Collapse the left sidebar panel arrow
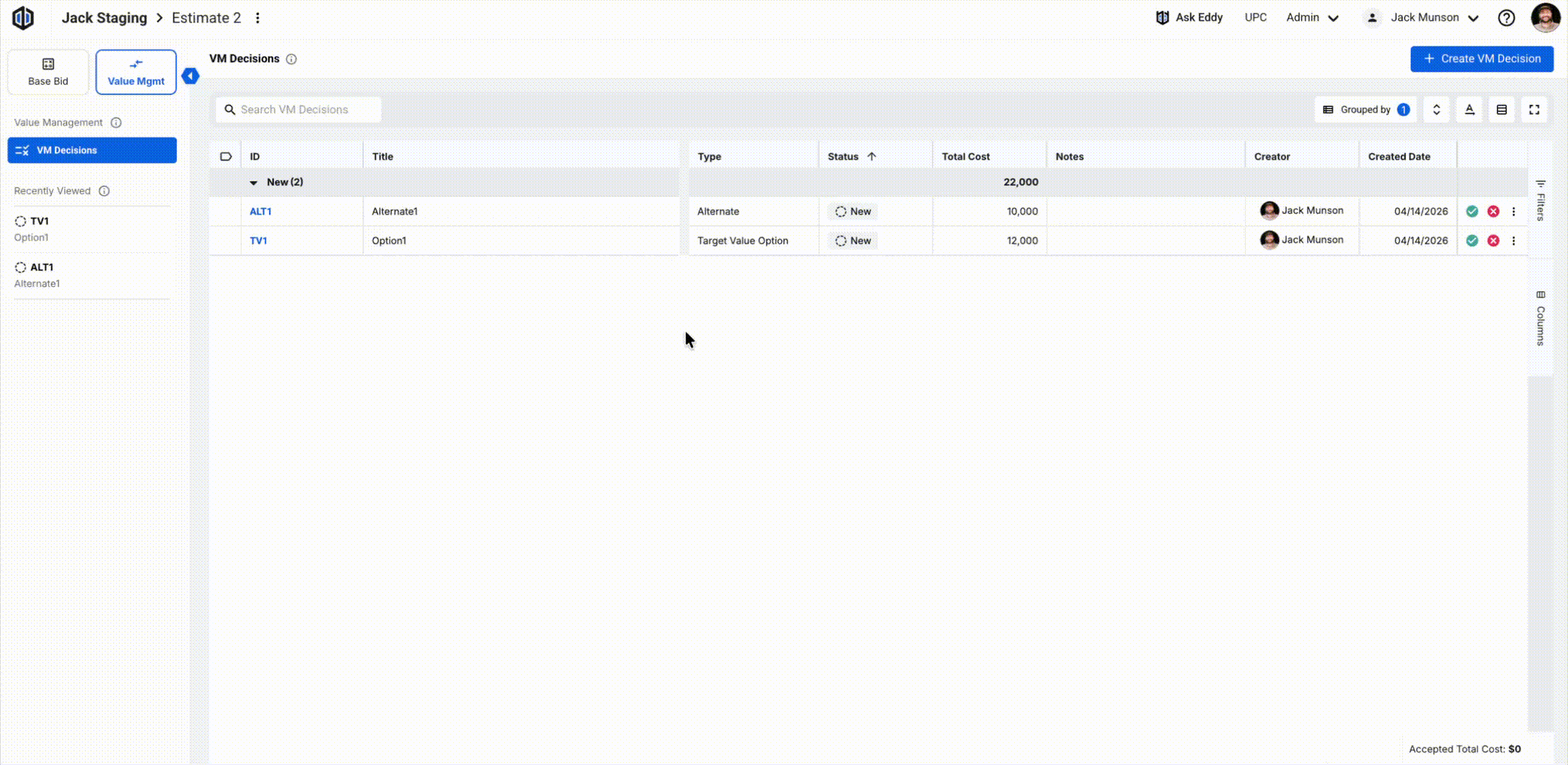 [x=190, y=76]
